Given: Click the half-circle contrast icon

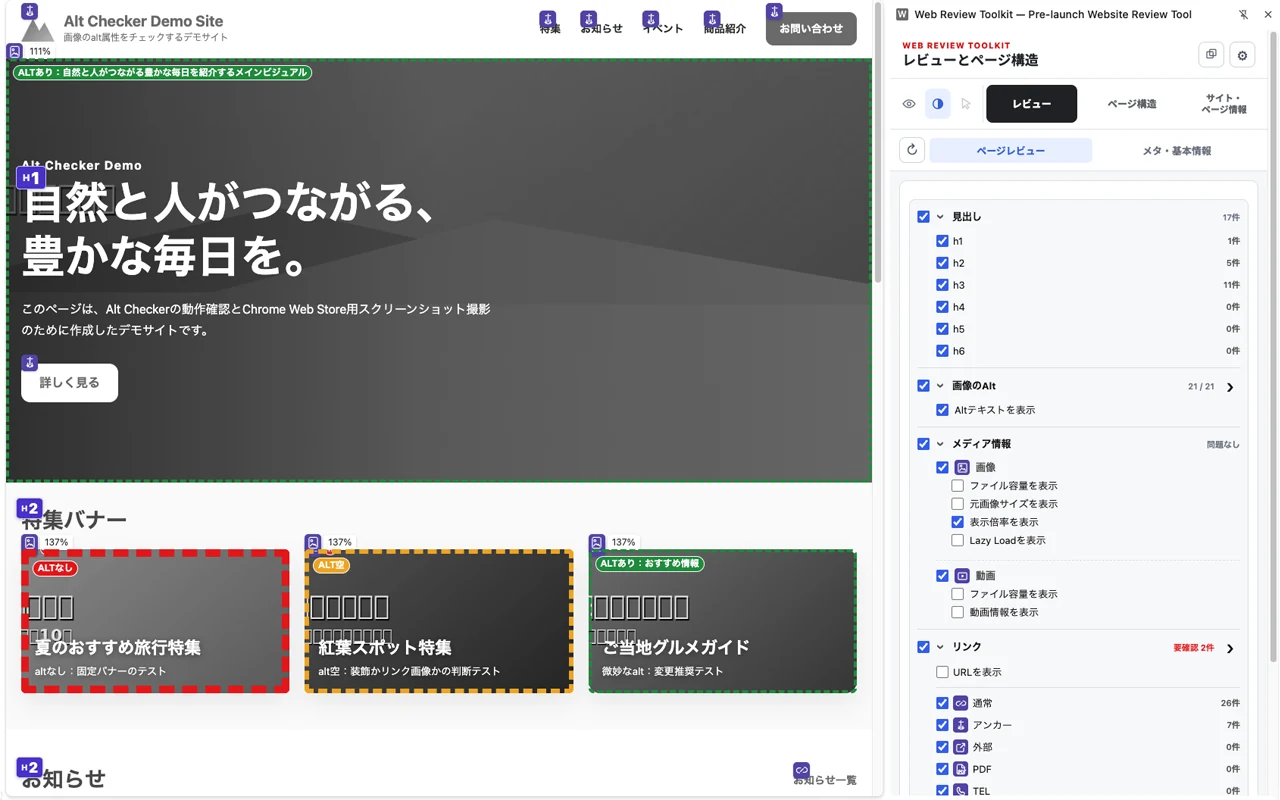Looking at the screenshot, I should point(937,104).
